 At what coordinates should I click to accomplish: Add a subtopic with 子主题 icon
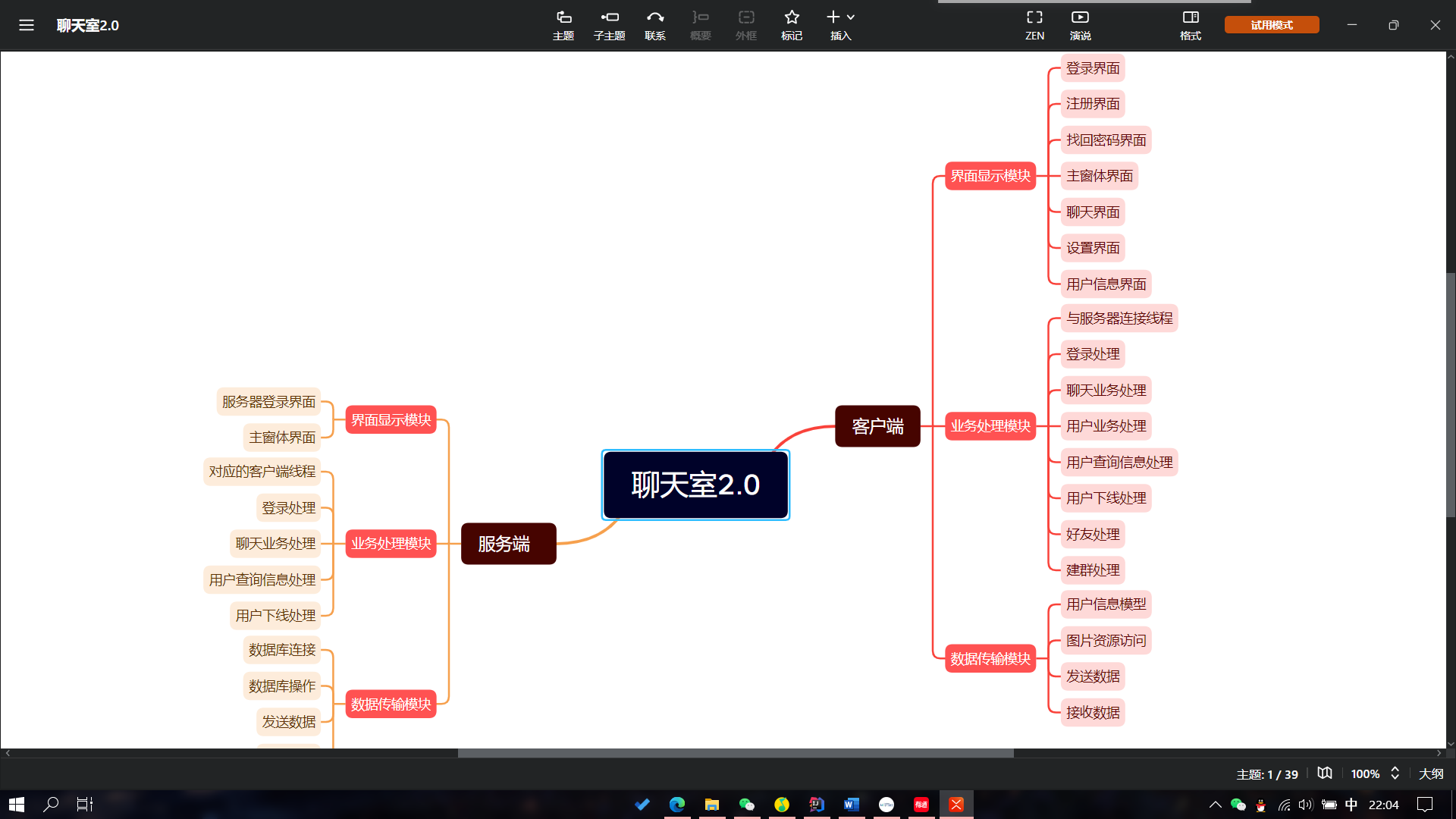click(x=609, y=24)
